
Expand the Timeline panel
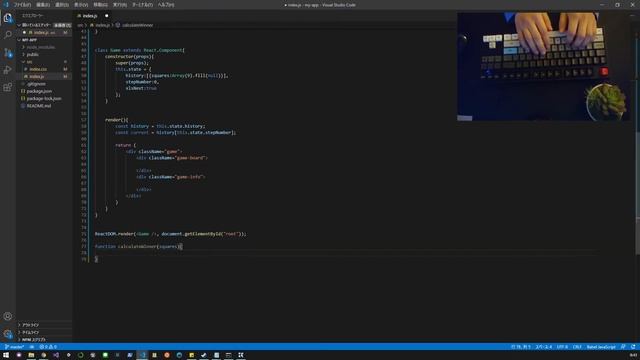coord(43,332)
